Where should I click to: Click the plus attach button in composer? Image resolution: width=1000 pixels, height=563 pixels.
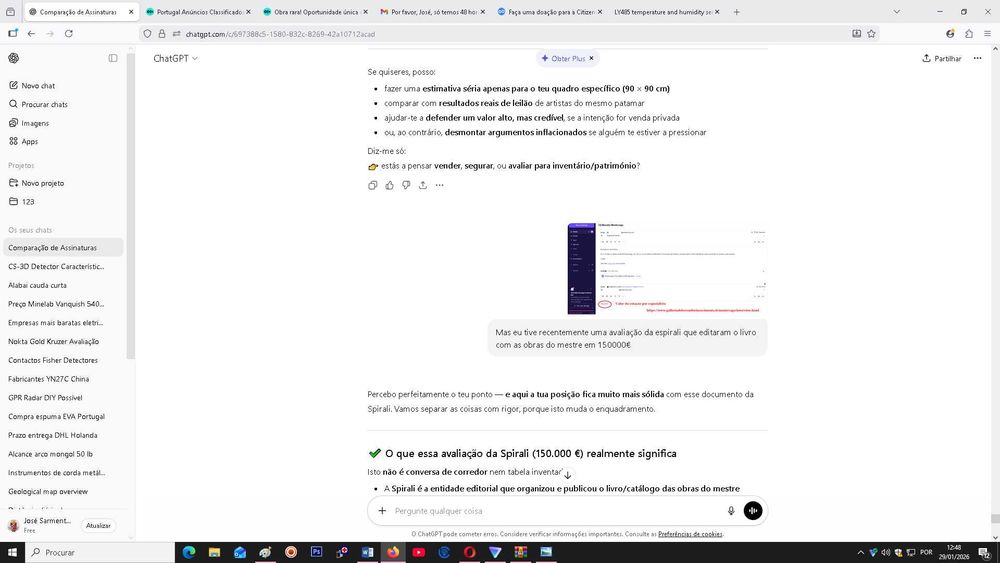click(x=382, y=511)
